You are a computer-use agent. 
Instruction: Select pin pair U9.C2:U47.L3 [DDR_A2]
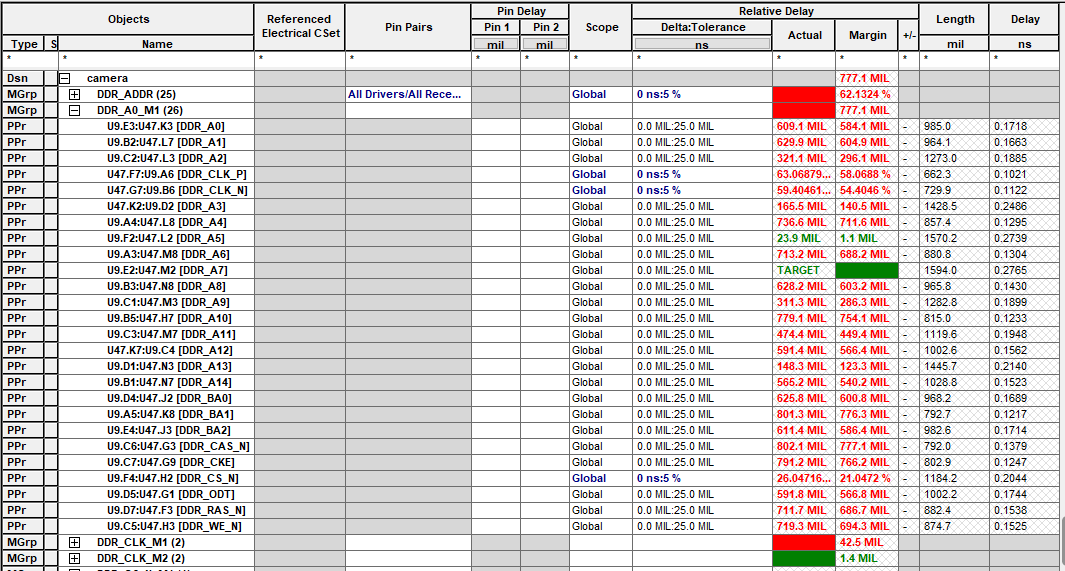(x=166, y=158)
